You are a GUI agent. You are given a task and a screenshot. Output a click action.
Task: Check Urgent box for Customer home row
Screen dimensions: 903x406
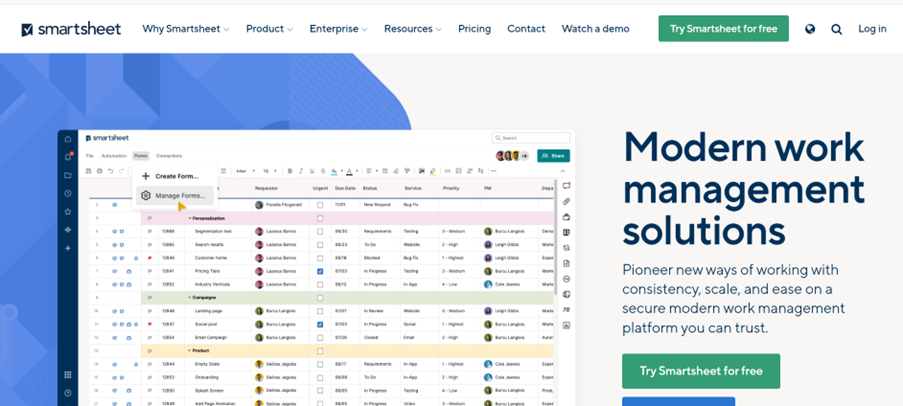click(320, 258)
